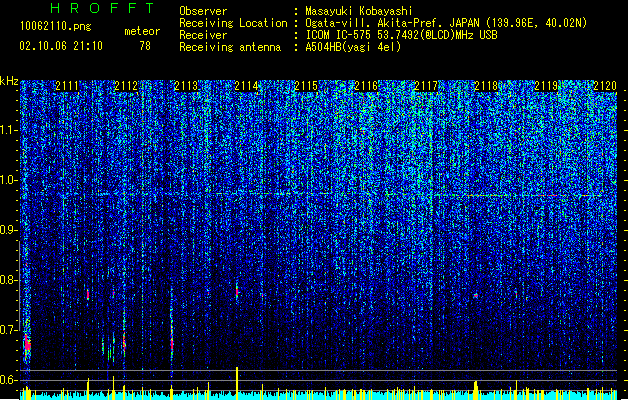Click the 'Observer' field label
This screenshot has height=400, width=629.
pos(203,11)
